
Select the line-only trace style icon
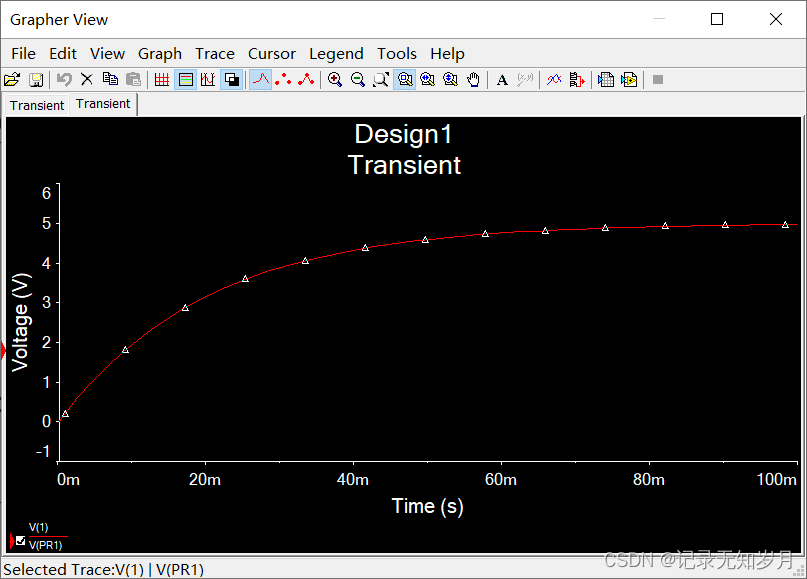click(260, 80)
